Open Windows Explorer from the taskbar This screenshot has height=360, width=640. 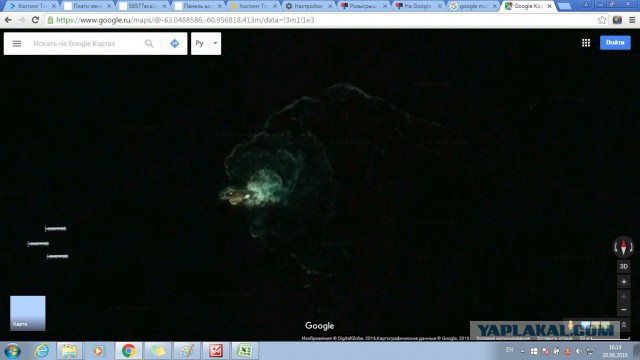coord(69,351)
